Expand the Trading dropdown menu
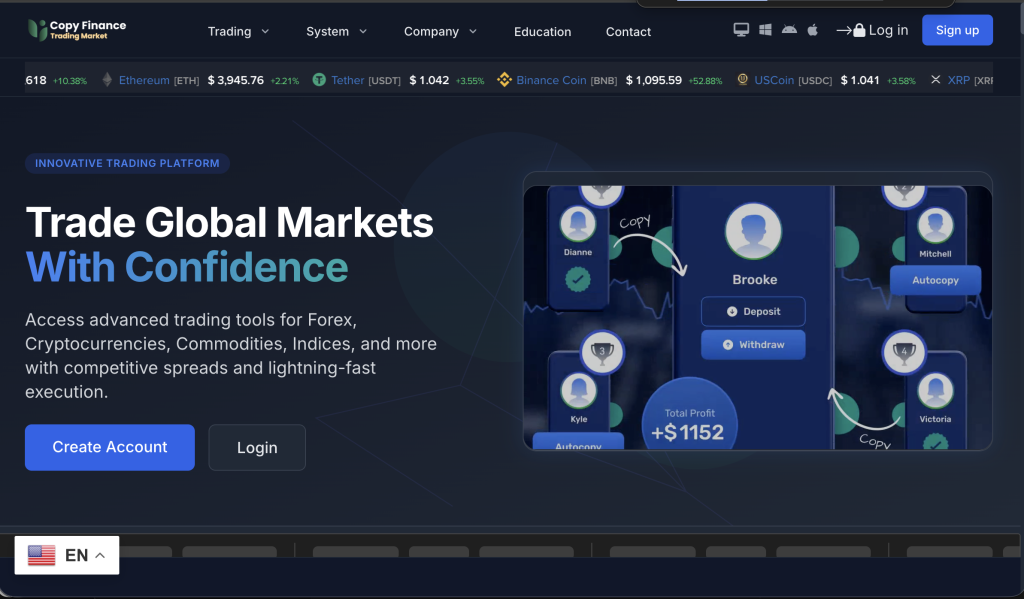This screenshot has width=1024, height=599. pyautogui.click(x=238, y=31)
